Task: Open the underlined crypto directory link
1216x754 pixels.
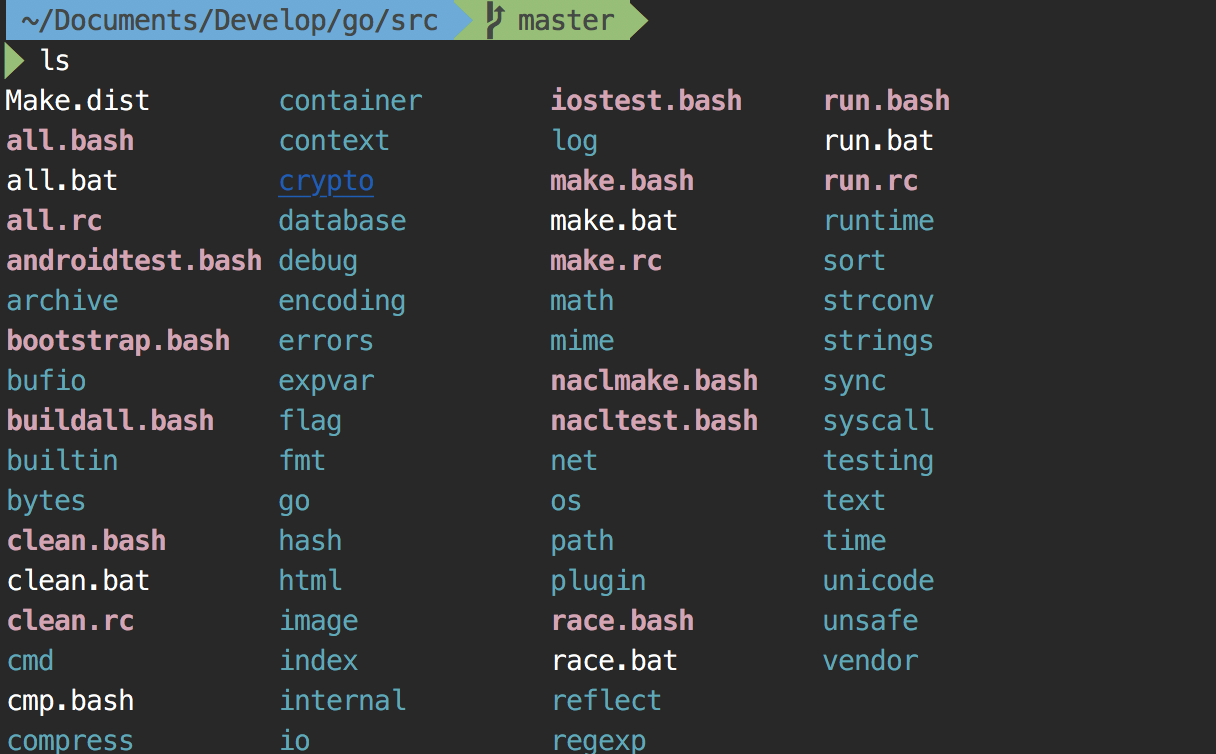Action: click(x=326, y=181)
